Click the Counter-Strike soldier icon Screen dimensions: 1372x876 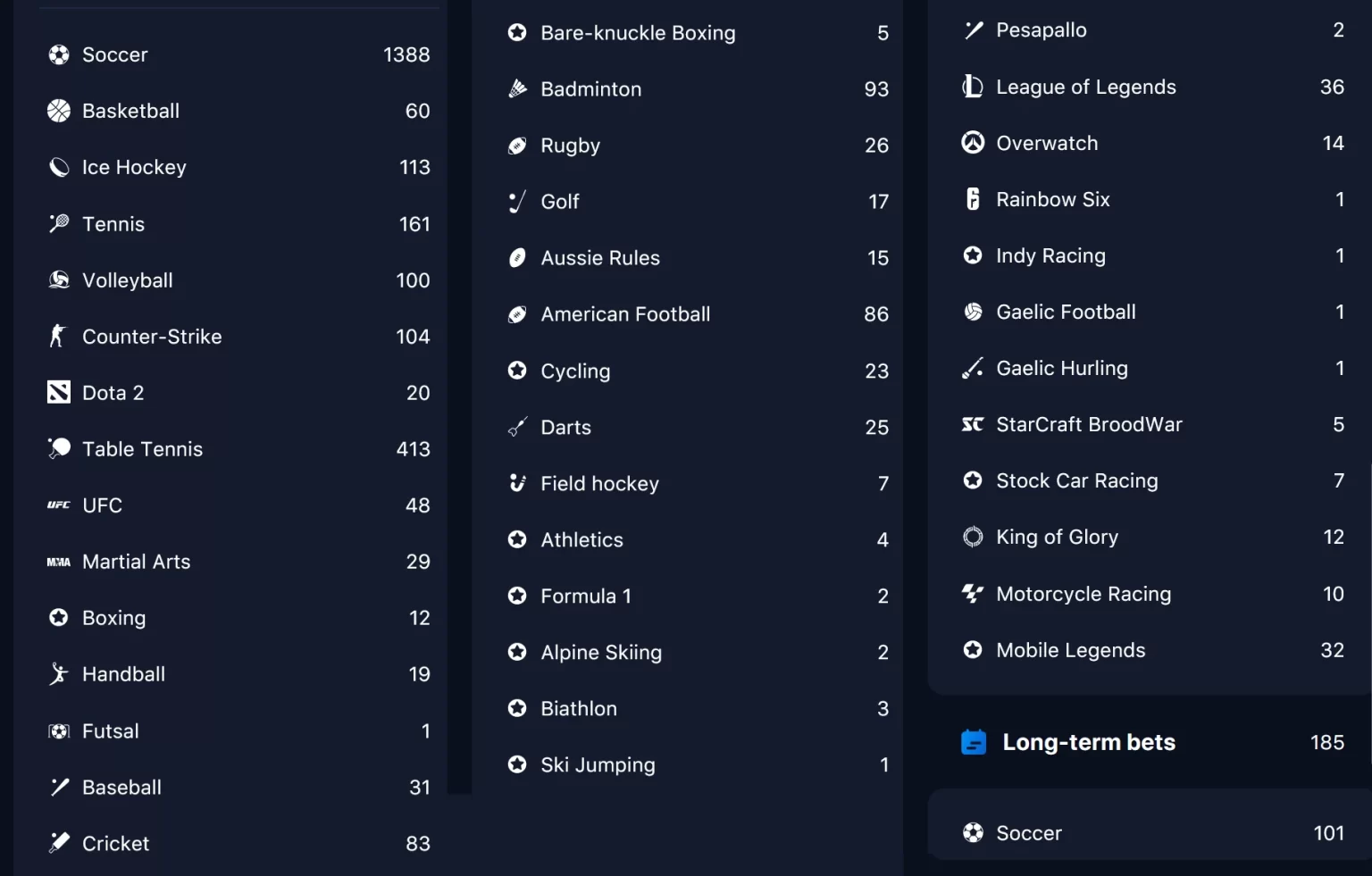58,337
